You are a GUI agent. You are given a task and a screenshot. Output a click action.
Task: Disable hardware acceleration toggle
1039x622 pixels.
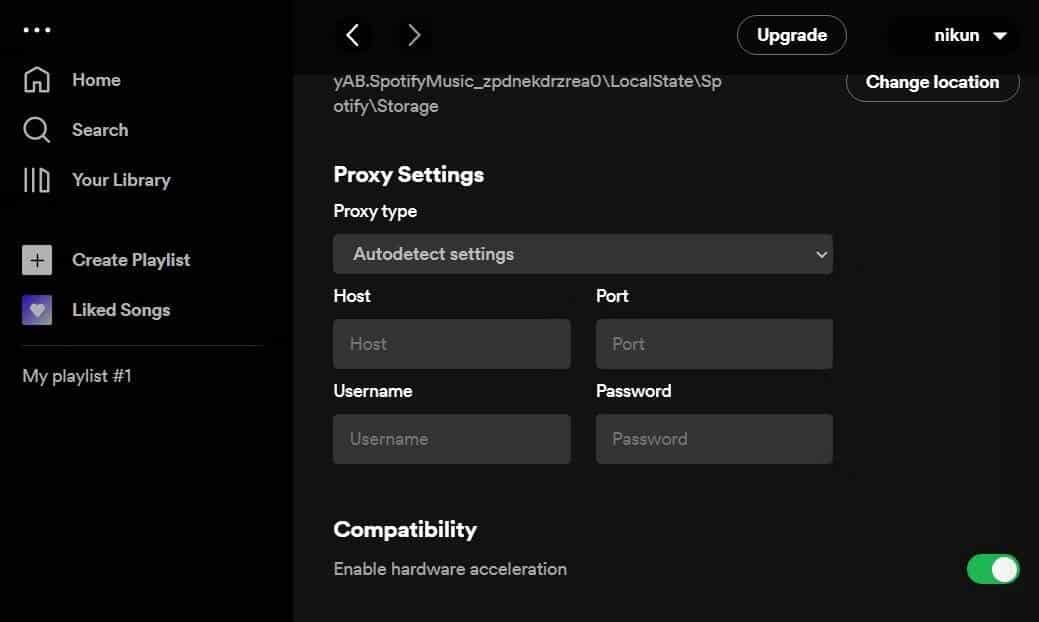(992, 569)
